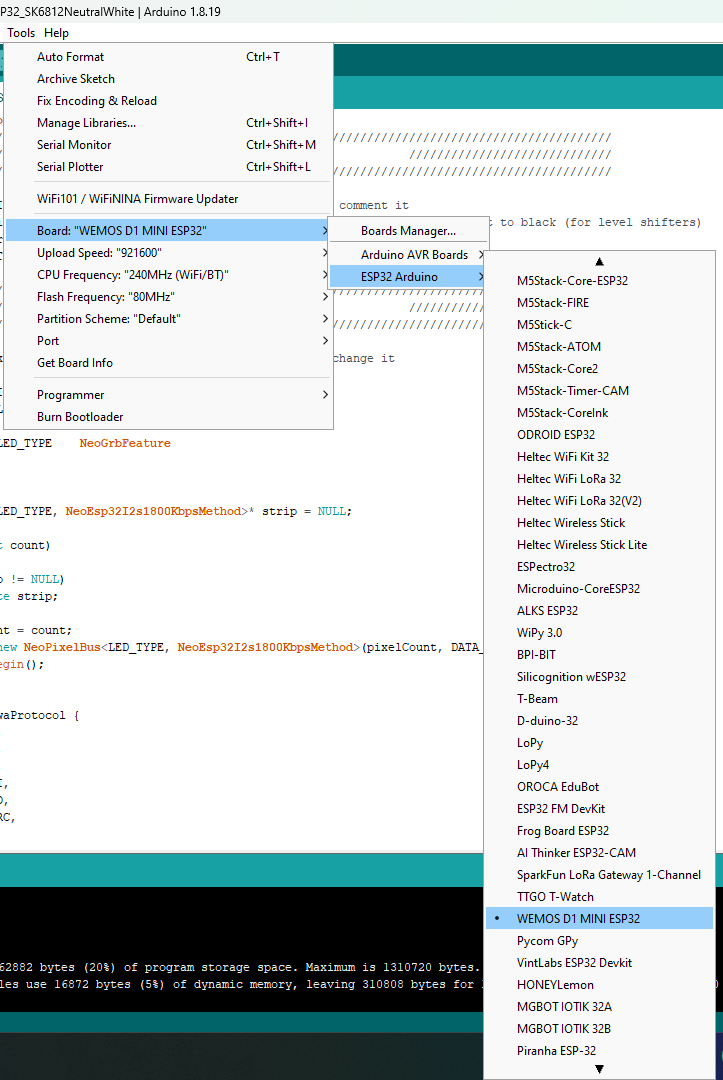The image size is (723, 1080).
Task: Choose Auto Format in Tools menu
Action: pos(169,56)
